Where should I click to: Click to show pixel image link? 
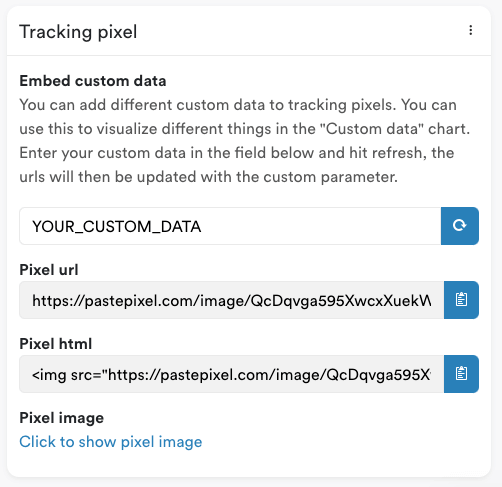111,442
